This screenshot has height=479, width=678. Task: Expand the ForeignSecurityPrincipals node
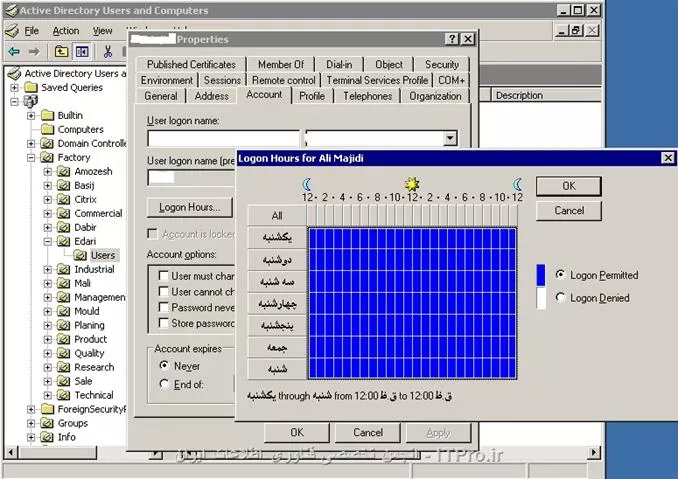point(31,409)
